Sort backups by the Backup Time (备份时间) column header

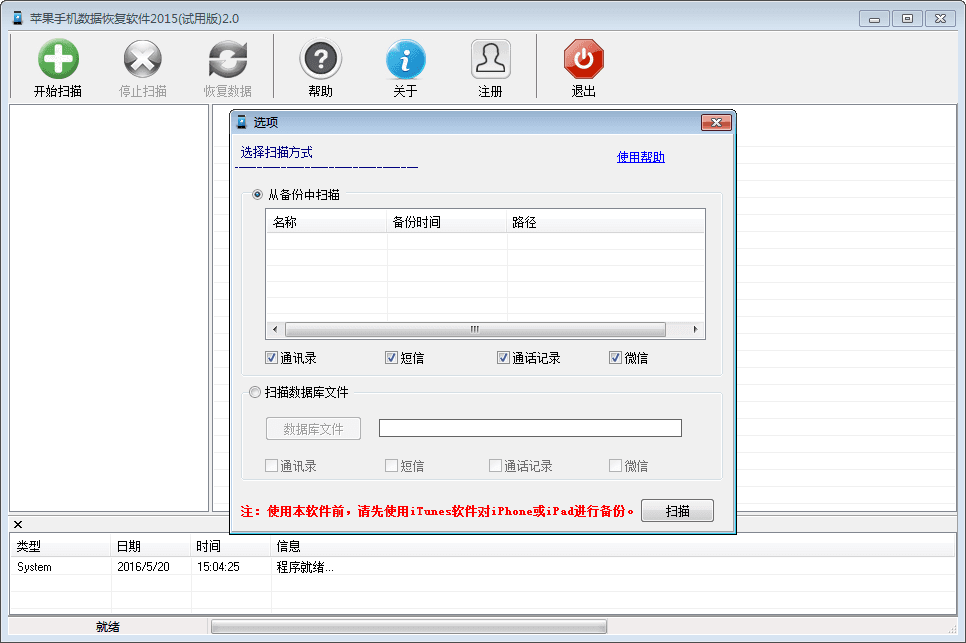click(446, 222)
